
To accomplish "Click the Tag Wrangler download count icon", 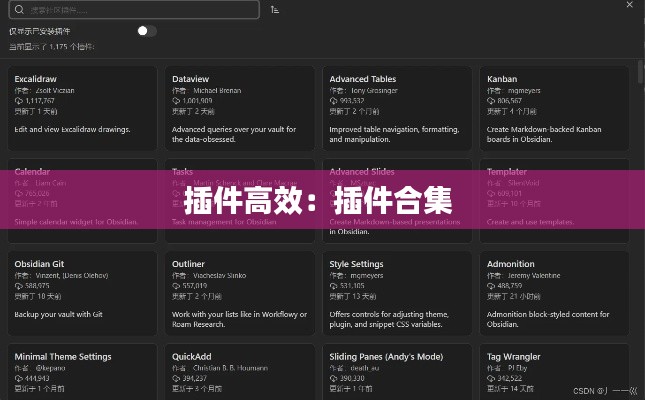I will coord(491,378).
